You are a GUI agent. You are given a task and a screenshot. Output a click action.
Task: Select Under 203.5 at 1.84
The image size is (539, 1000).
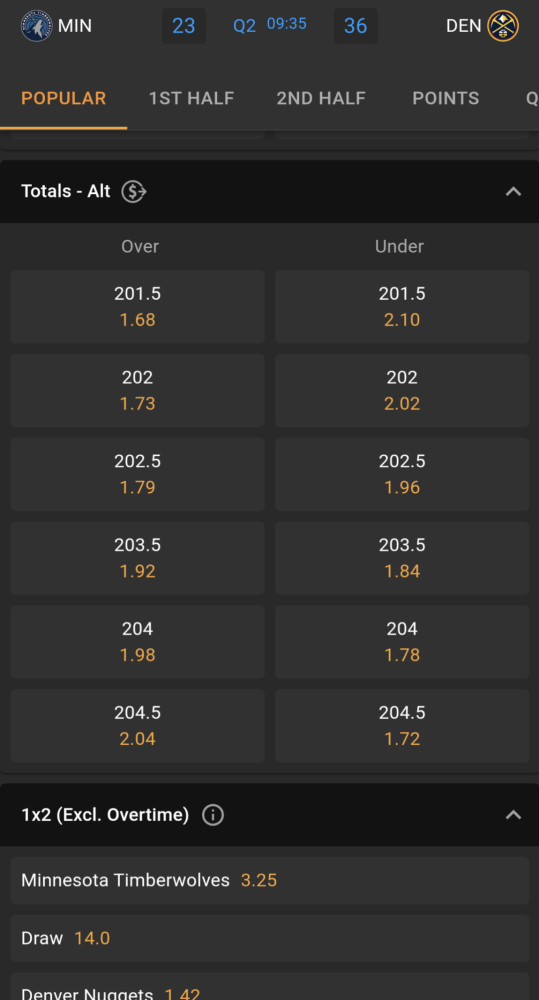(x=402, y=558)
